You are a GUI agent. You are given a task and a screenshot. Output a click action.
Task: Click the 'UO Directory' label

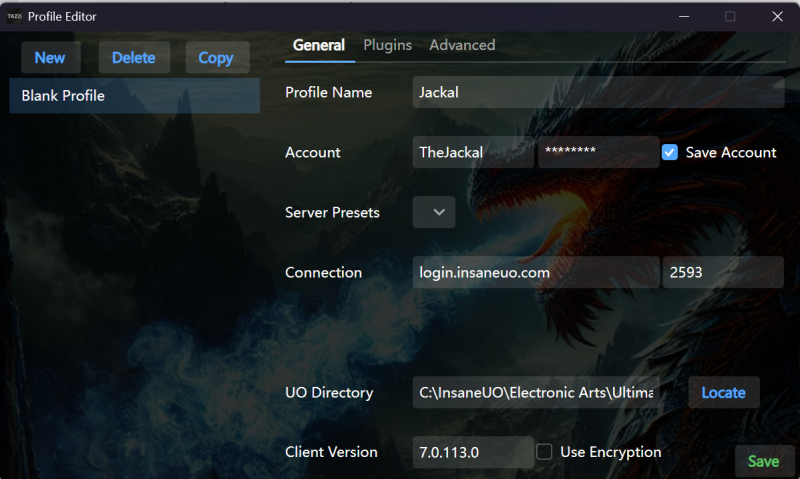[329, 393]
